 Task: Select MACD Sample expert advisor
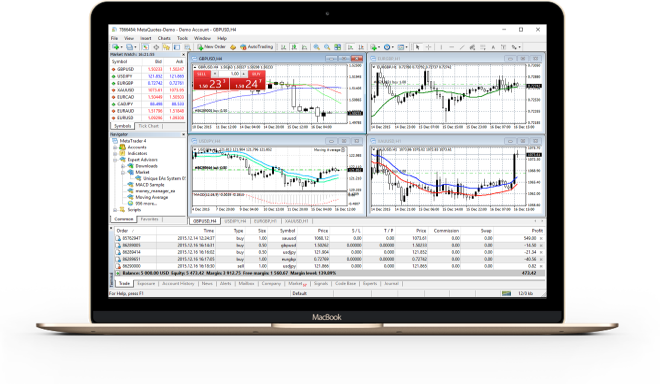149,185
